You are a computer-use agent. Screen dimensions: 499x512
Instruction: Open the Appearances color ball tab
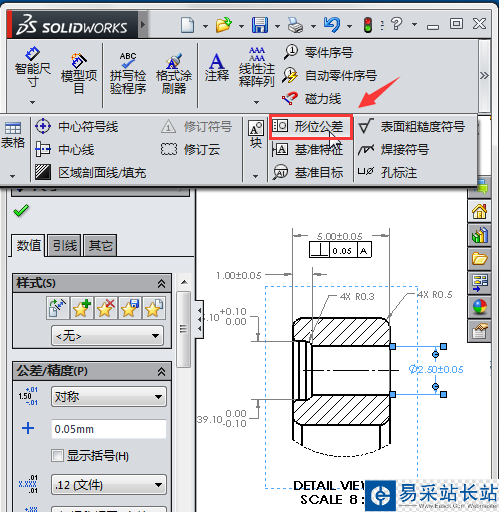[479, 307]
